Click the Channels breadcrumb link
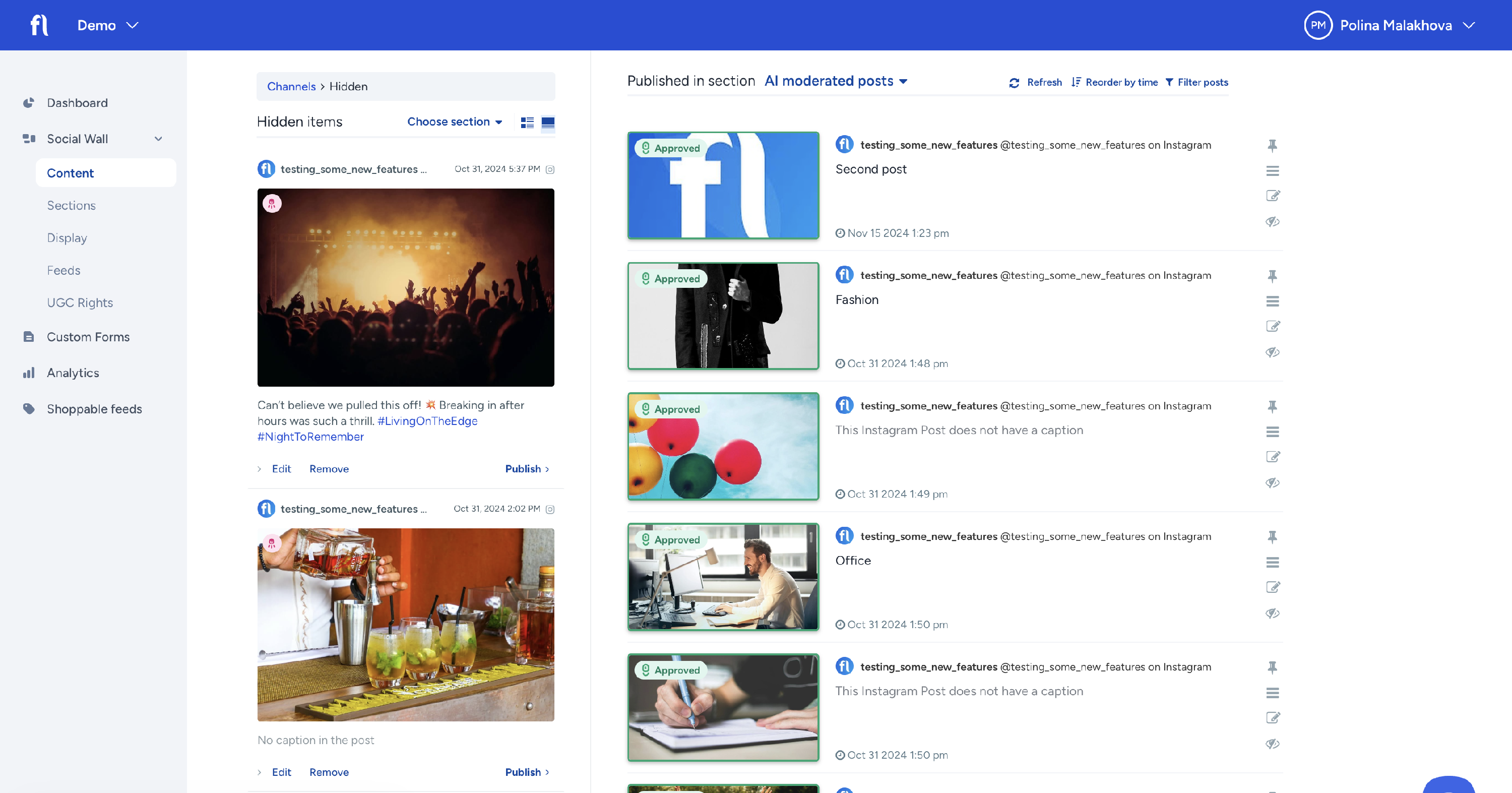 click(x=291, y=86)
